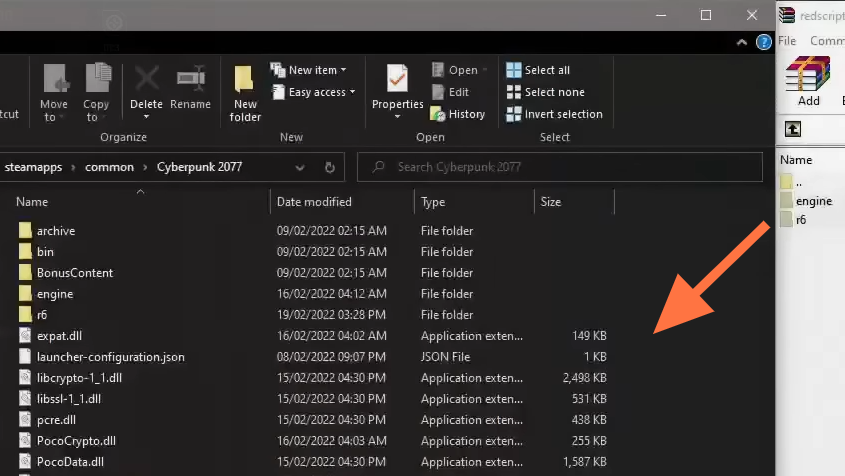Screen dimensions: 845x476
Task: Expand the Delete dropdown arrow
Action: (146, 117)
